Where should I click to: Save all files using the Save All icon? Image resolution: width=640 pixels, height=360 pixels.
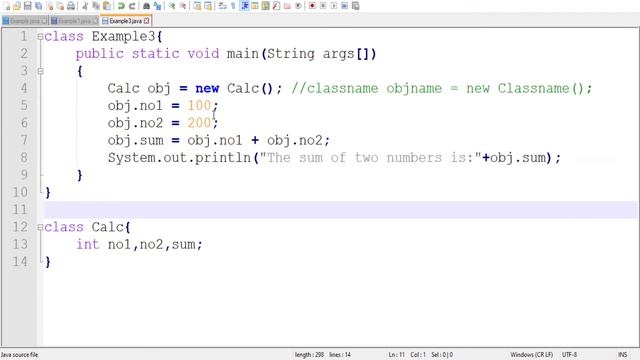coord(38,6)
